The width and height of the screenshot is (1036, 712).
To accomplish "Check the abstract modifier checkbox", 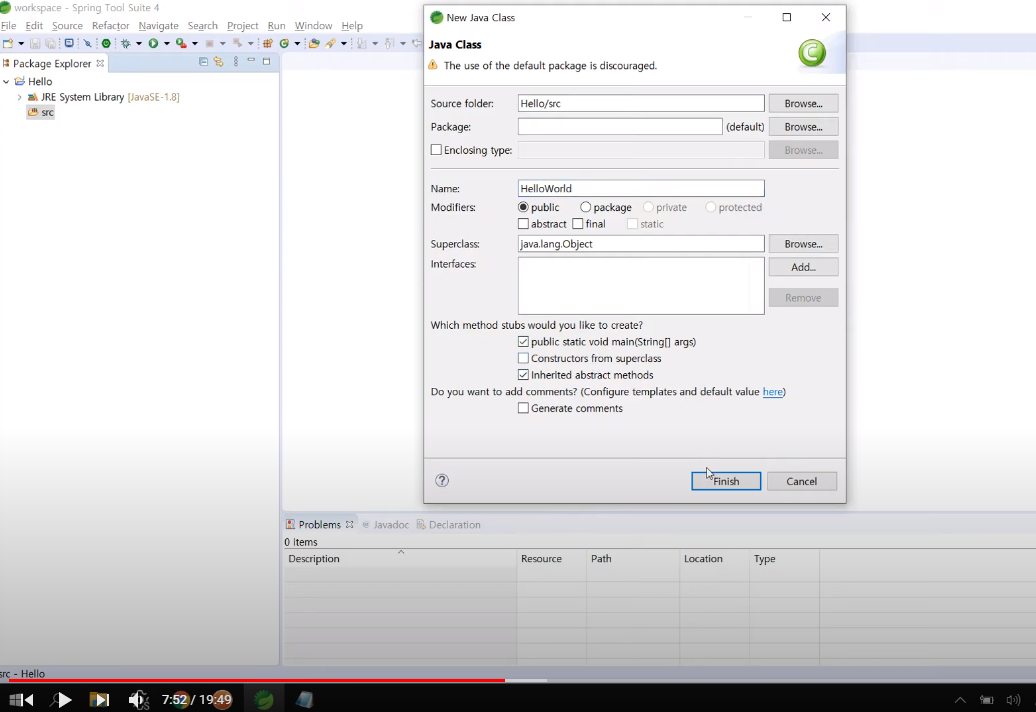I will pos(523,224).
